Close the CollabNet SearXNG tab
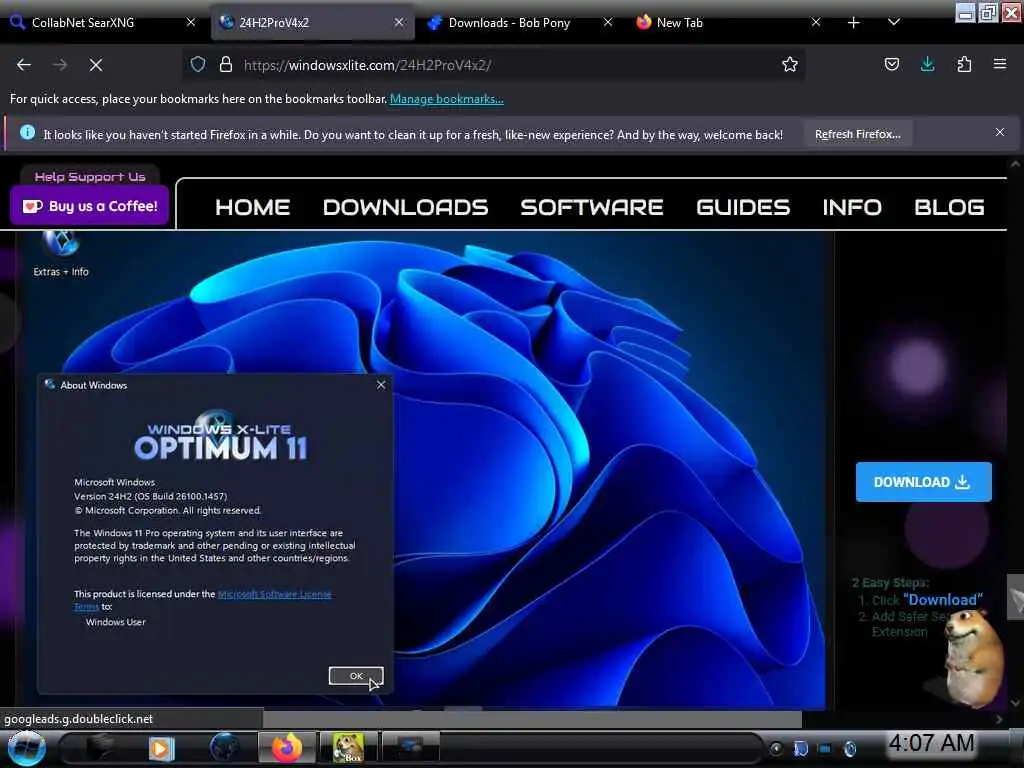 (x=191, y=22)
